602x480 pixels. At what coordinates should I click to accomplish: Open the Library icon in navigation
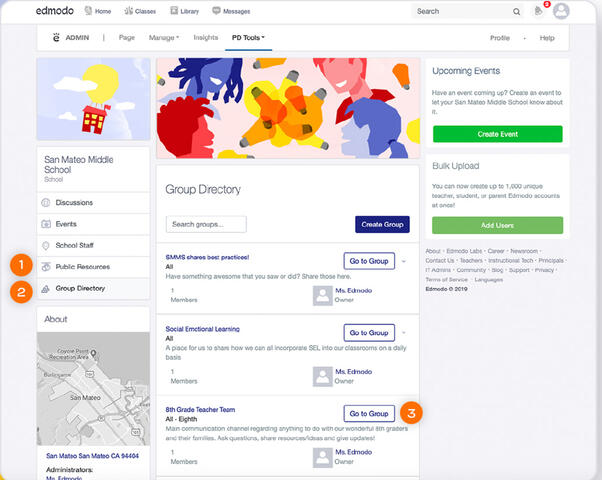click(176, 11)
